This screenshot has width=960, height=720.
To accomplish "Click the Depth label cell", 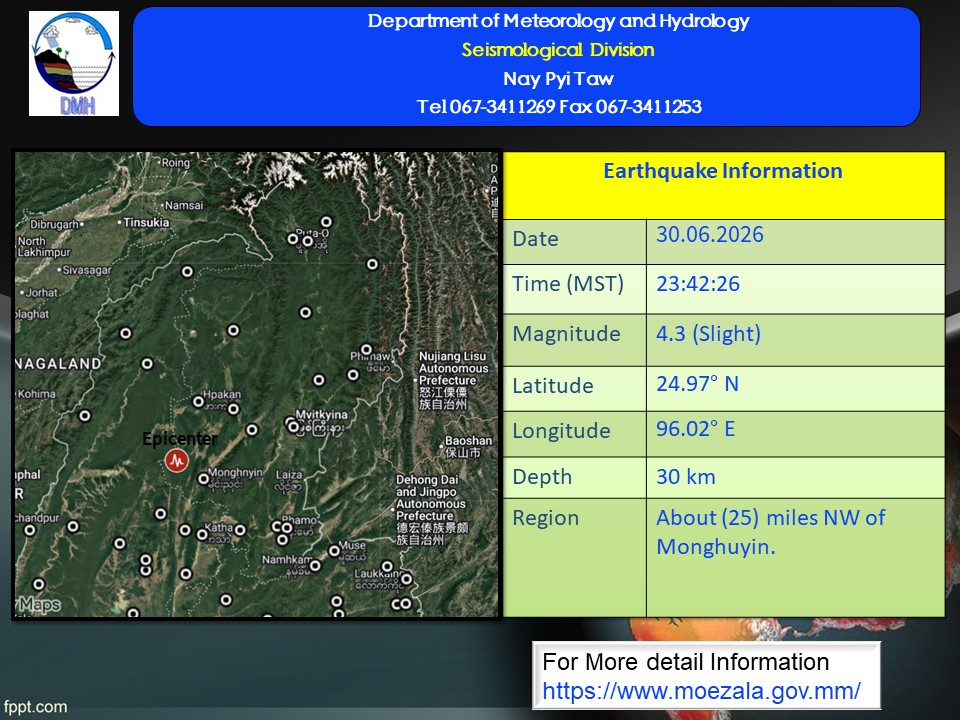I will pos(574,478).
